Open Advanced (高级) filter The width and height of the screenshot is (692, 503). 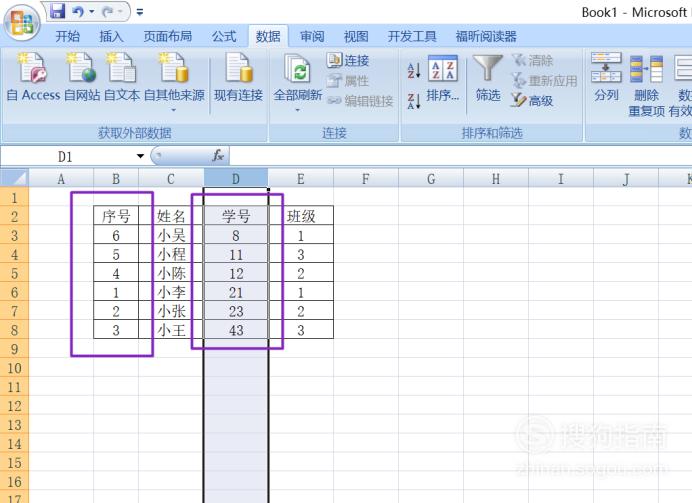tap(532, 101)
